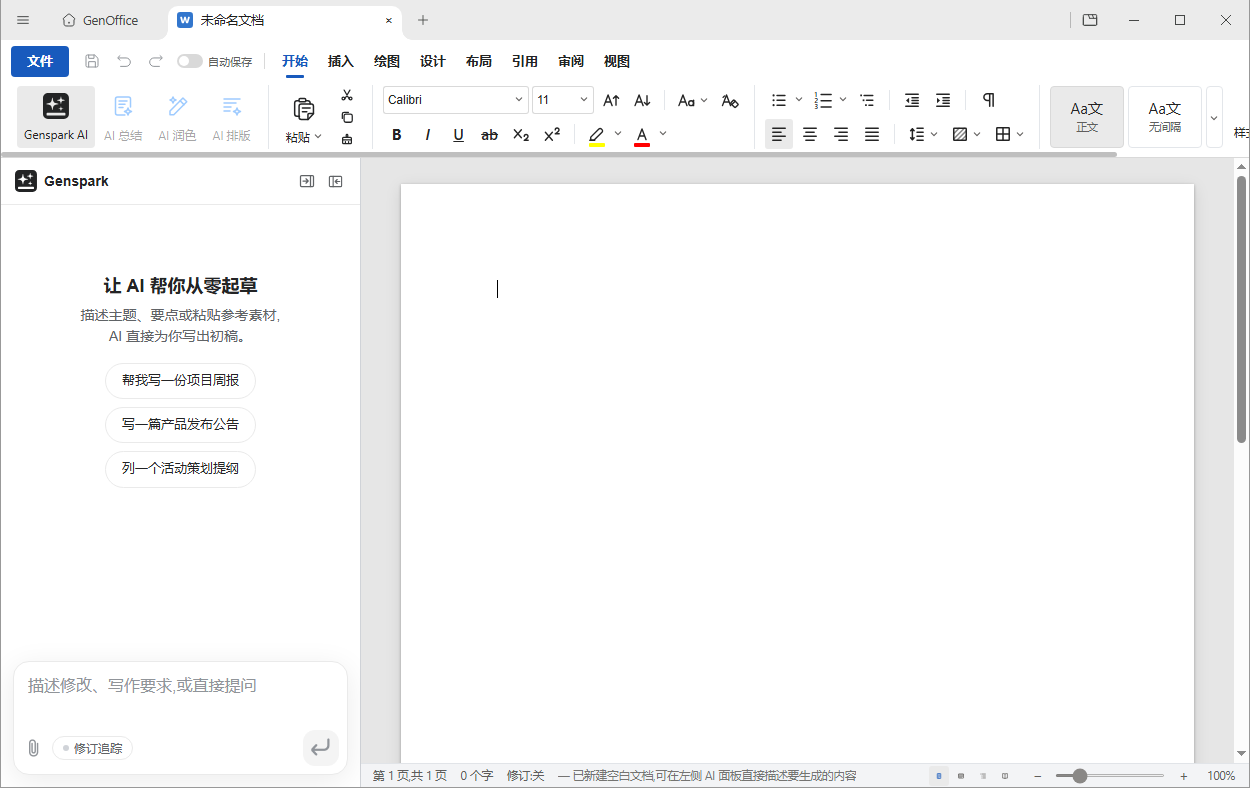Apply the 无间隔 no-spacing style
Screen dimensions: 1250x788
point(1165,117)
